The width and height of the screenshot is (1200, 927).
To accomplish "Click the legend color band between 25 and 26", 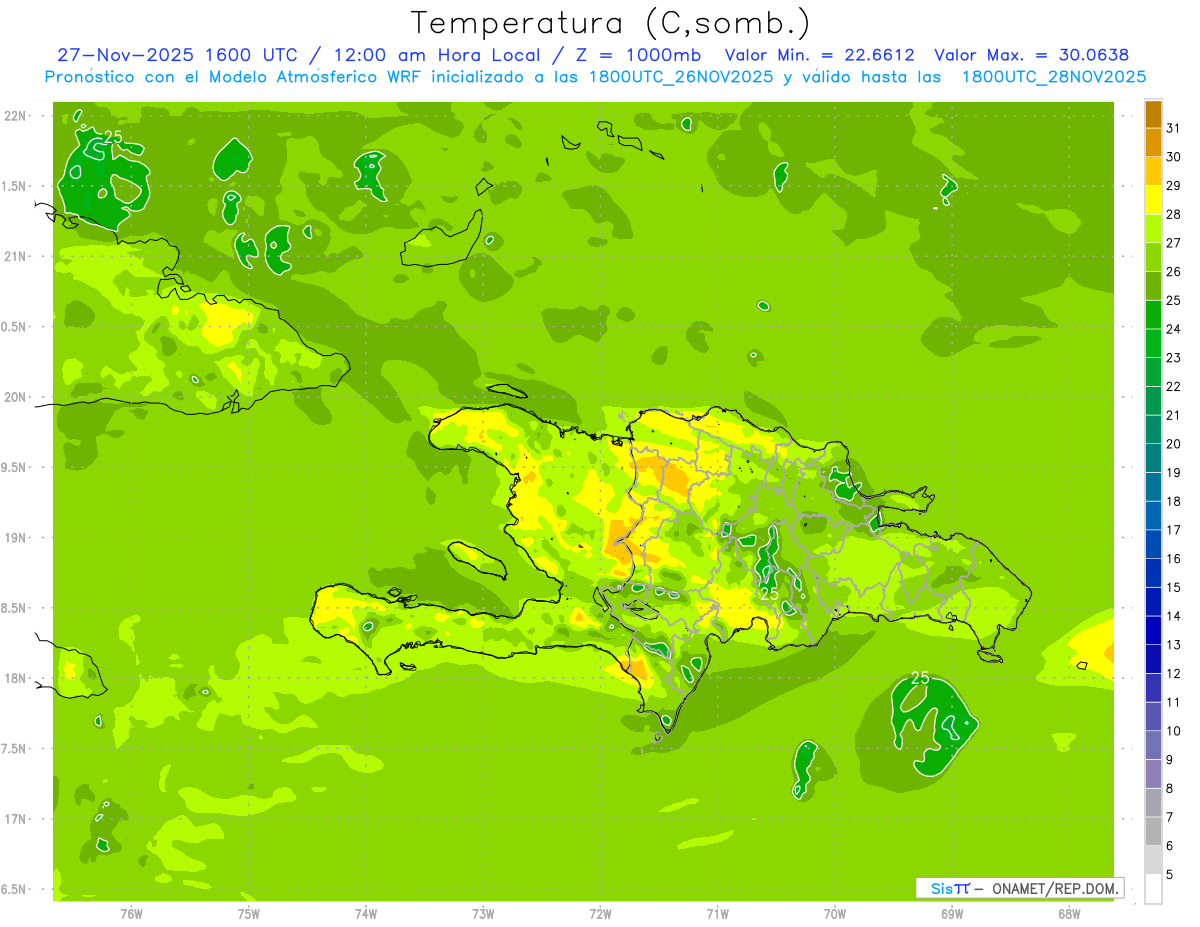I will point(1153,286).
